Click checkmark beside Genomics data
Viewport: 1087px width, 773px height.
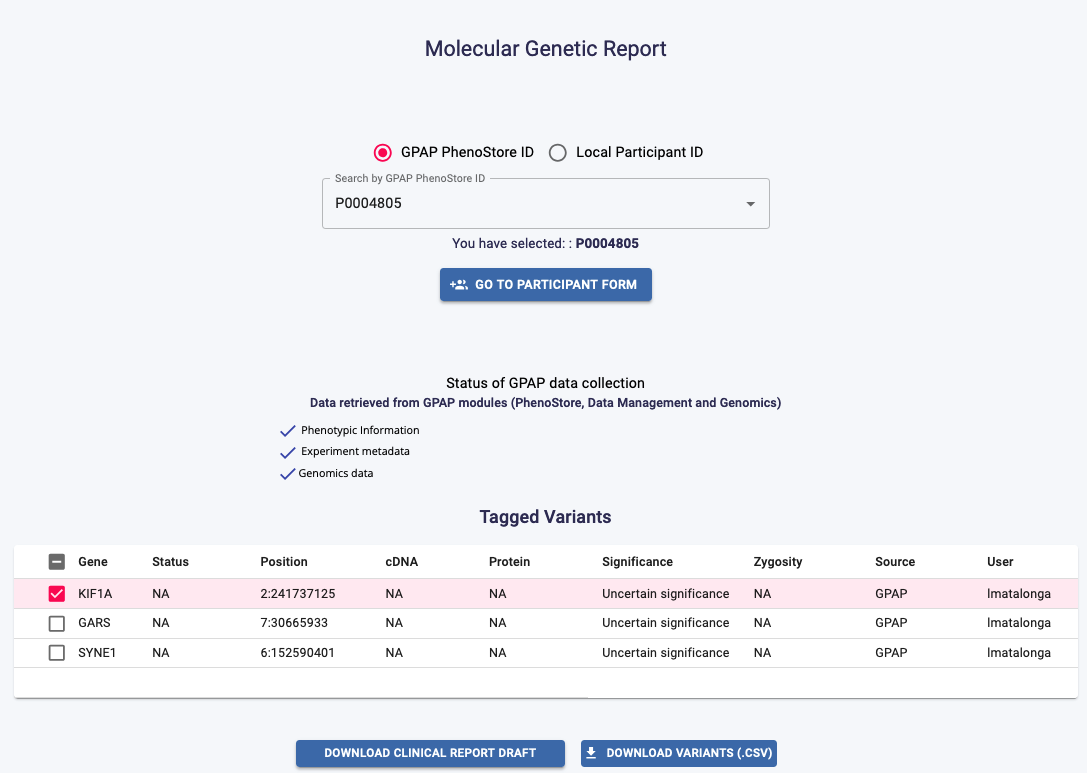tap(288, 473)
